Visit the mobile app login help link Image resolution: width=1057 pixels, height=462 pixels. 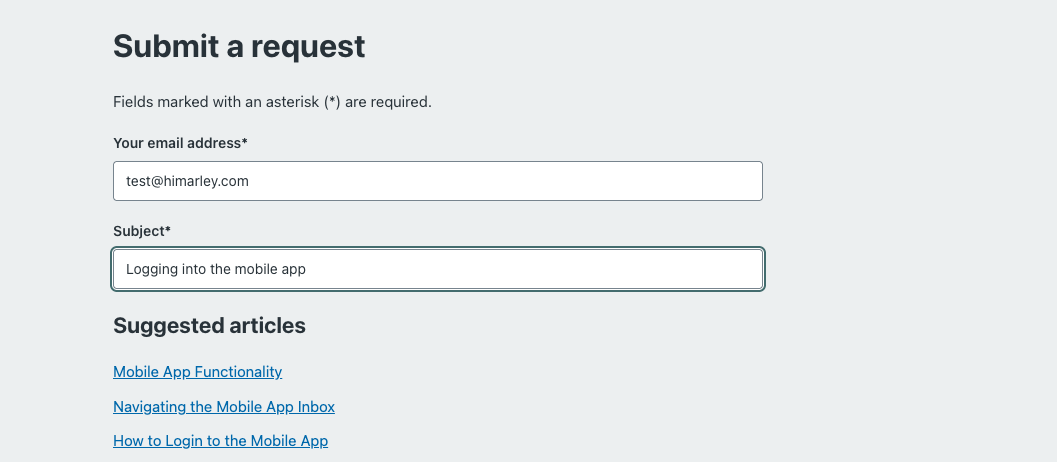click(x=220, y=441)
